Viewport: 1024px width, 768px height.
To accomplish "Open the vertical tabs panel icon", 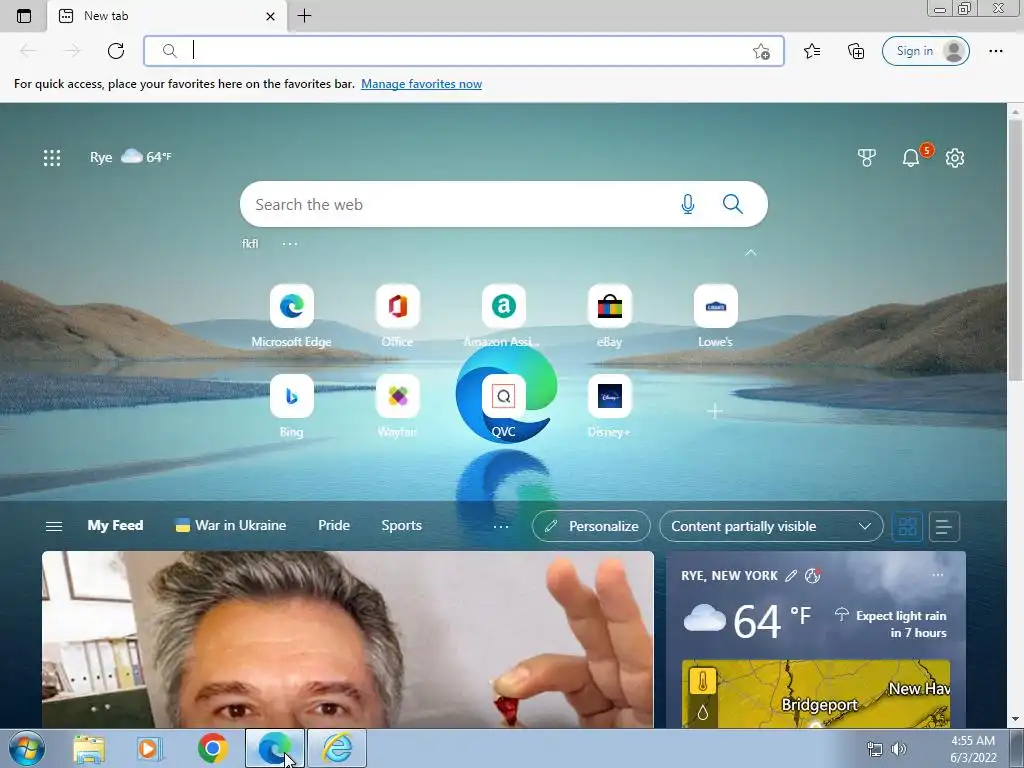I will tap(24, 16).
